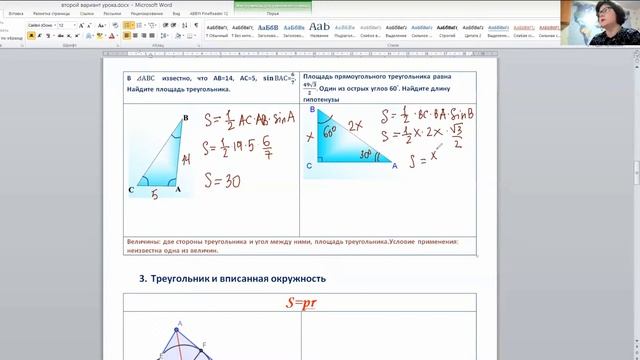
Task: Click the Sort icon in the paragraph group
Action: 184,25
